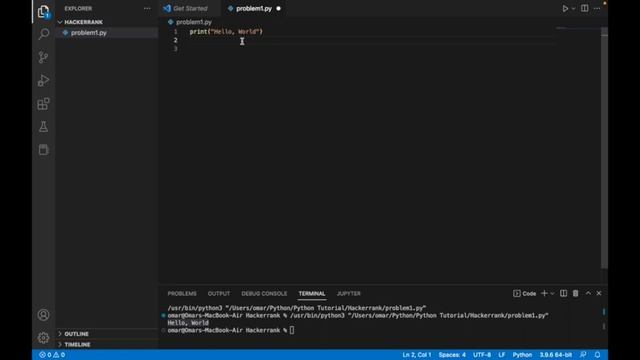Change end of line sequence LF
The width and height of the screenshot is (640, 360).
pos(502,355)
